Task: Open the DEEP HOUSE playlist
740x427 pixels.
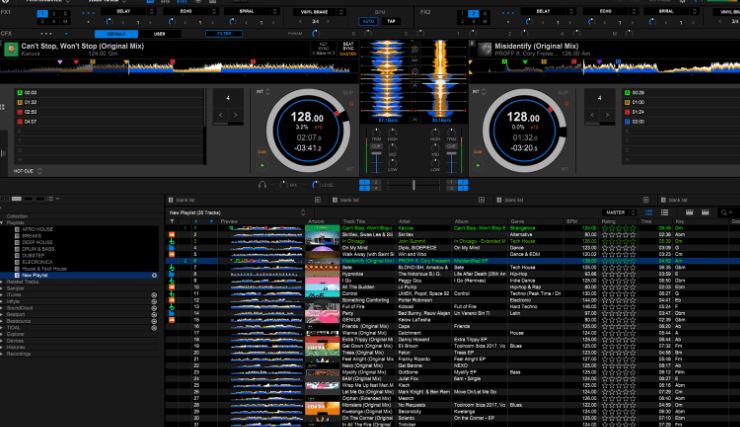Action: point(37,243)
